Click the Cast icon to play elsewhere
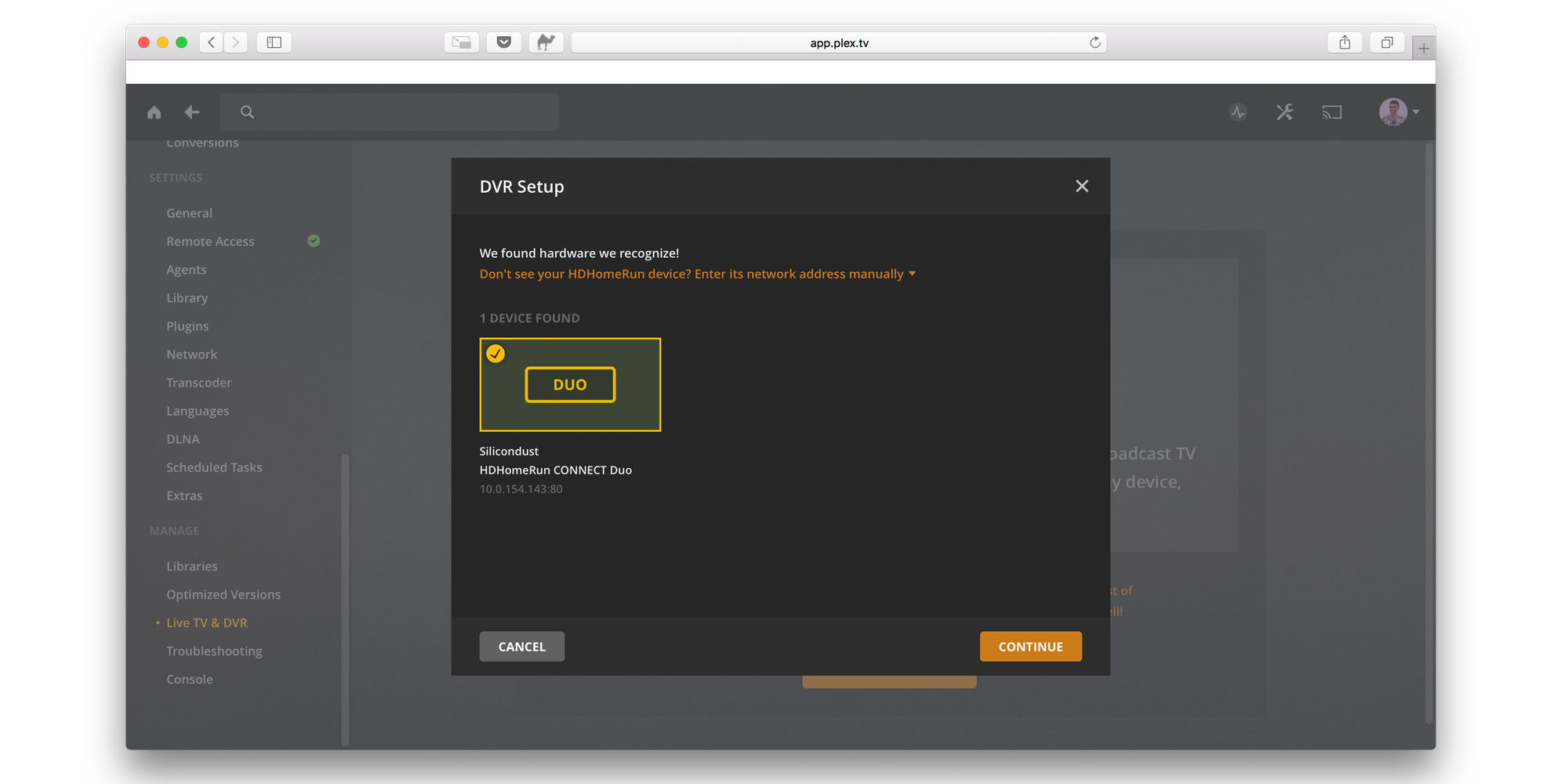 coord(1331,112)
